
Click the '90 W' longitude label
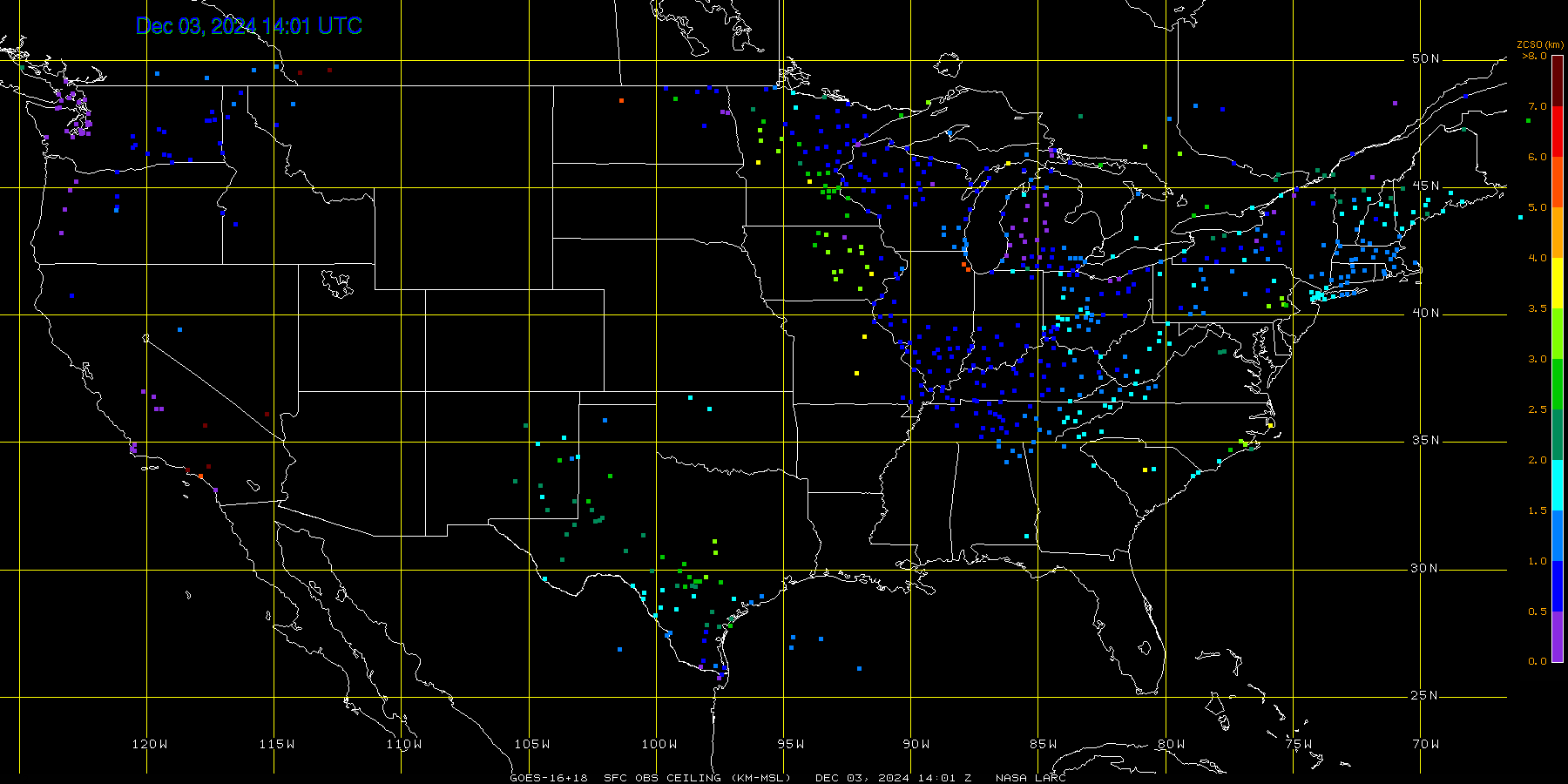[916, 744]
